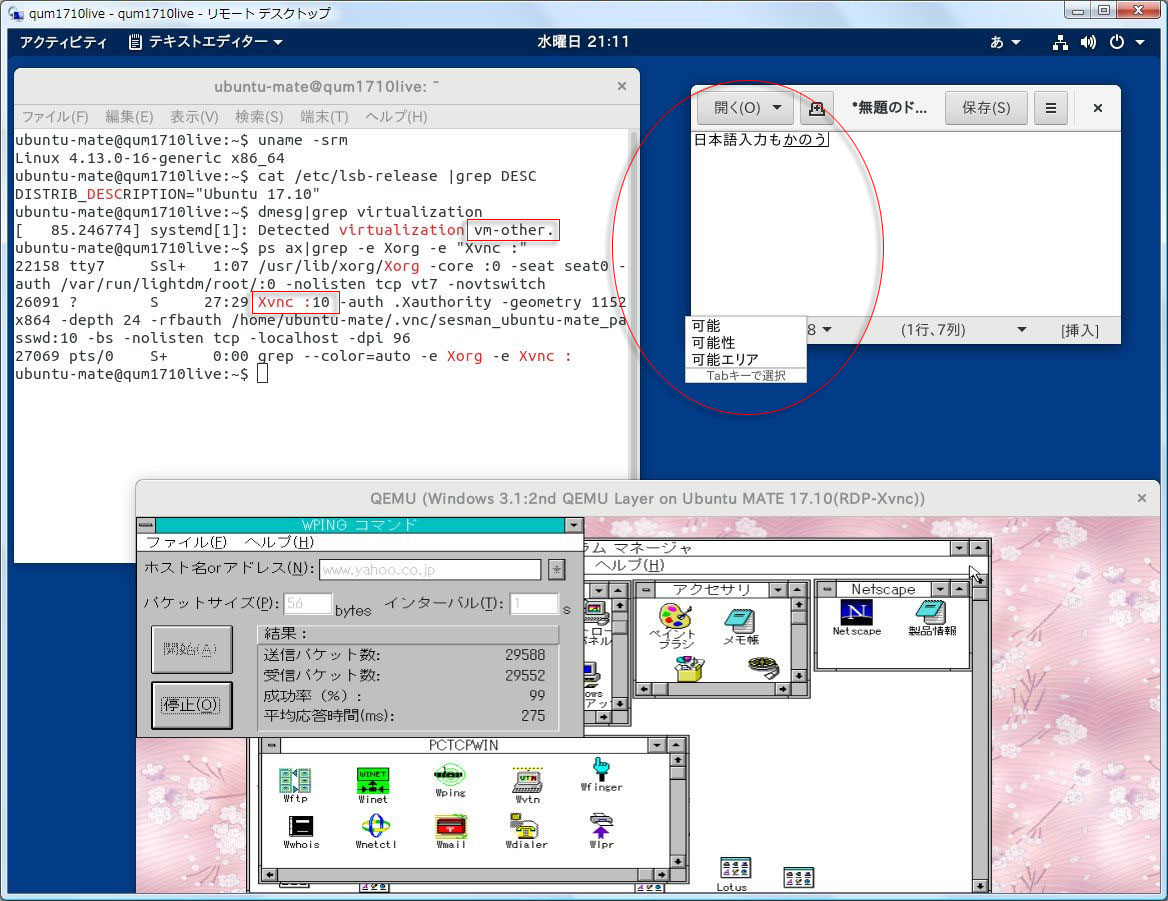The width and height of the screenshot is (1168, 901).
Task: Minimize the Netscape group with its down arrow
Action: click(940, 589)
